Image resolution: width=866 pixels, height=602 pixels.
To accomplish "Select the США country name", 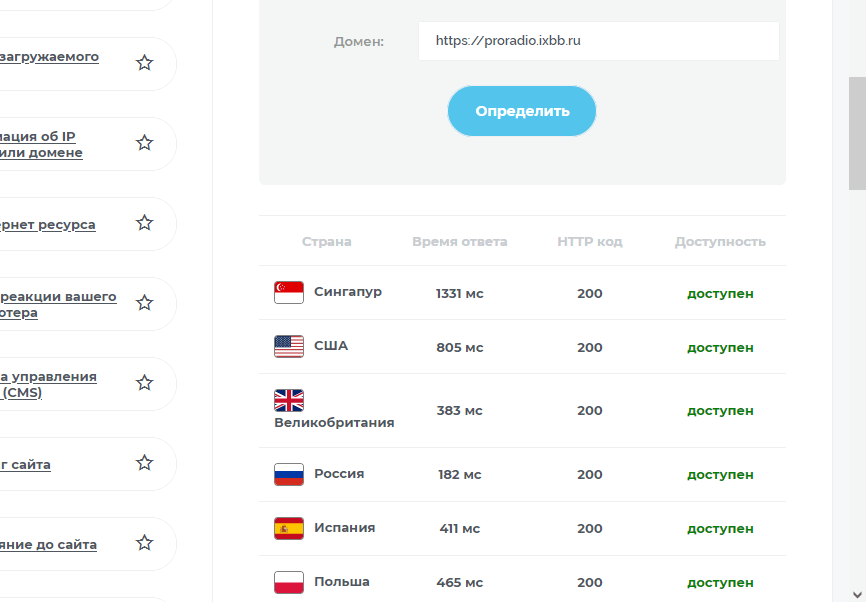I will [331, 346].
